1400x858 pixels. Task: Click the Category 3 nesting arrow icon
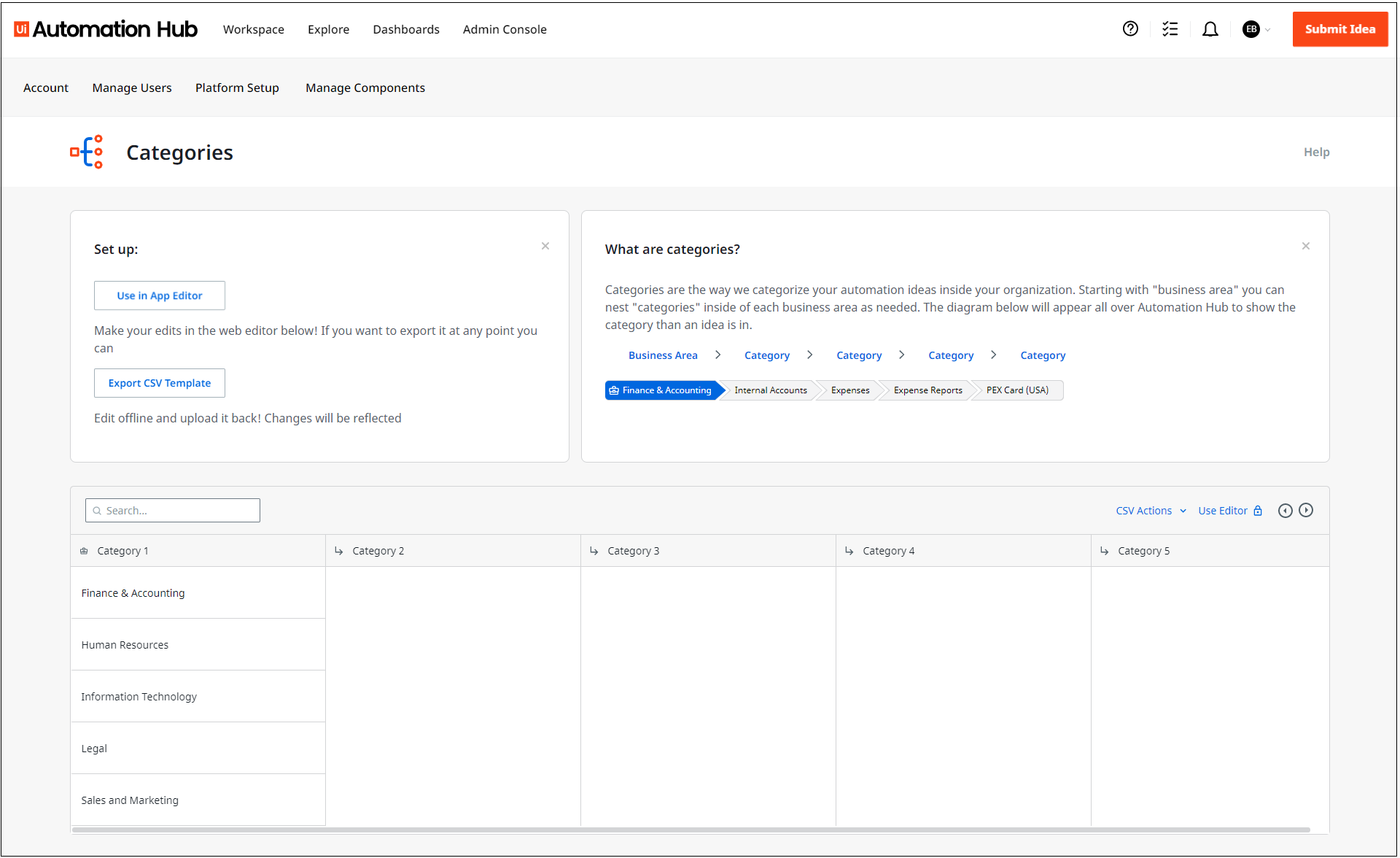point(594,551)
